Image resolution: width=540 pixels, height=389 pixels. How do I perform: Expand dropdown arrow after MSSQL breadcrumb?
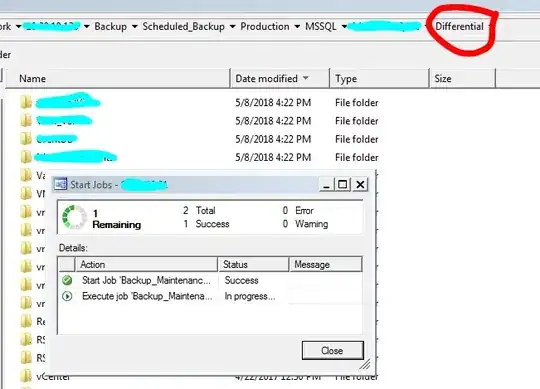click(344, 27)
